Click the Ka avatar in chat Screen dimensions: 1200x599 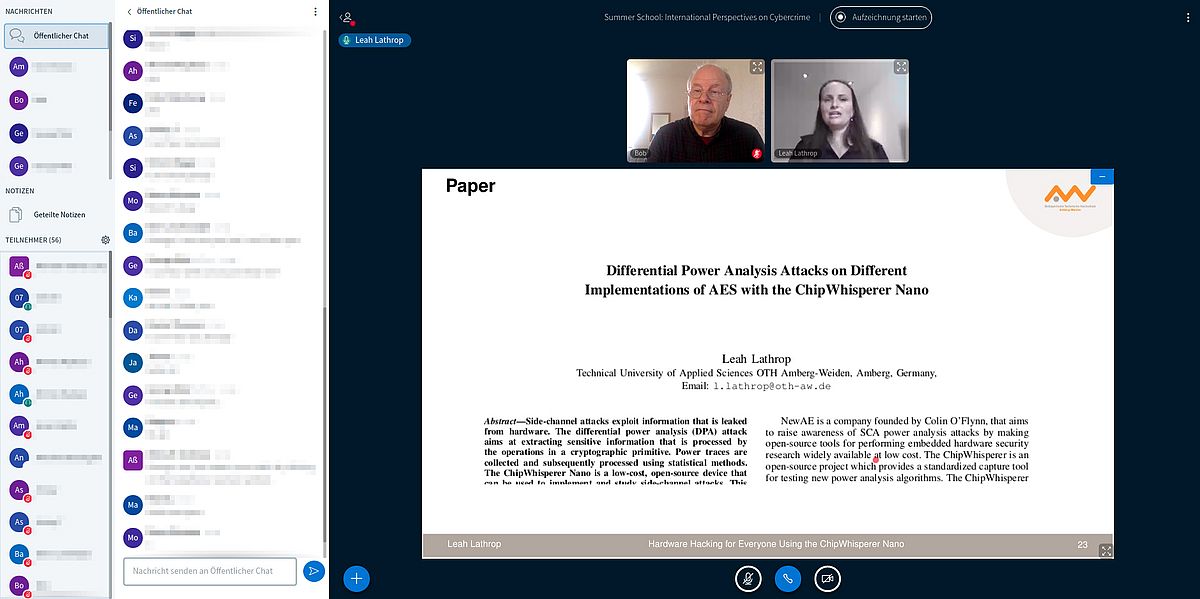point(132,297)
